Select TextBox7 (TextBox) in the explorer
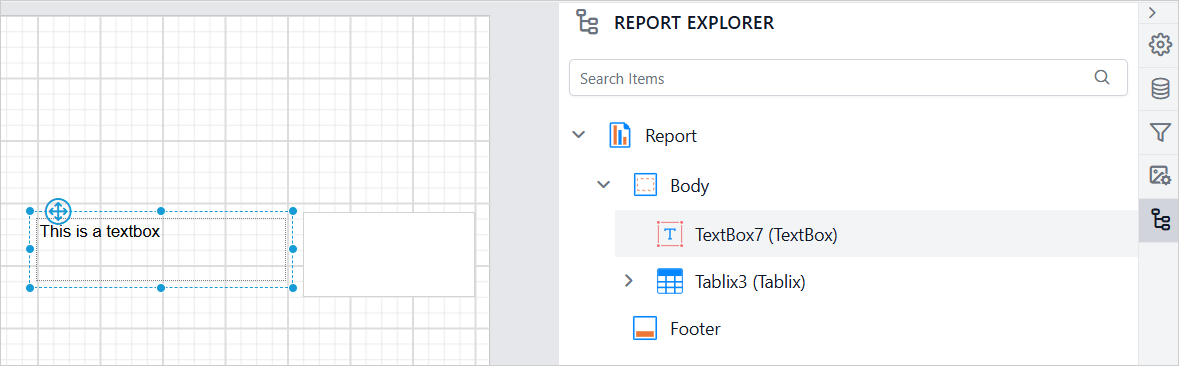The width and height of the screenshot is (1179, 366). pyautogui.click(x=766, y=235)
